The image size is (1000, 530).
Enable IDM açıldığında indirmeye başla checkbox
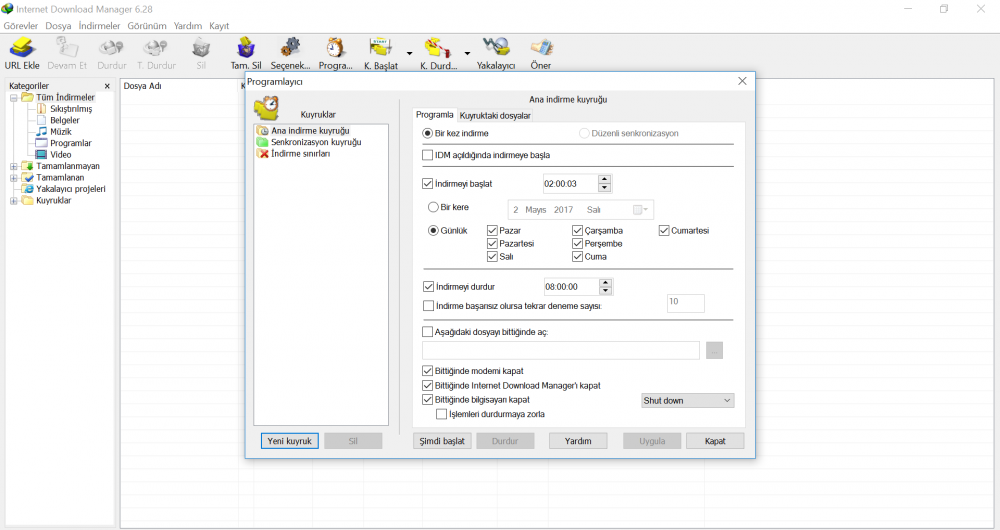pos(427,155)
